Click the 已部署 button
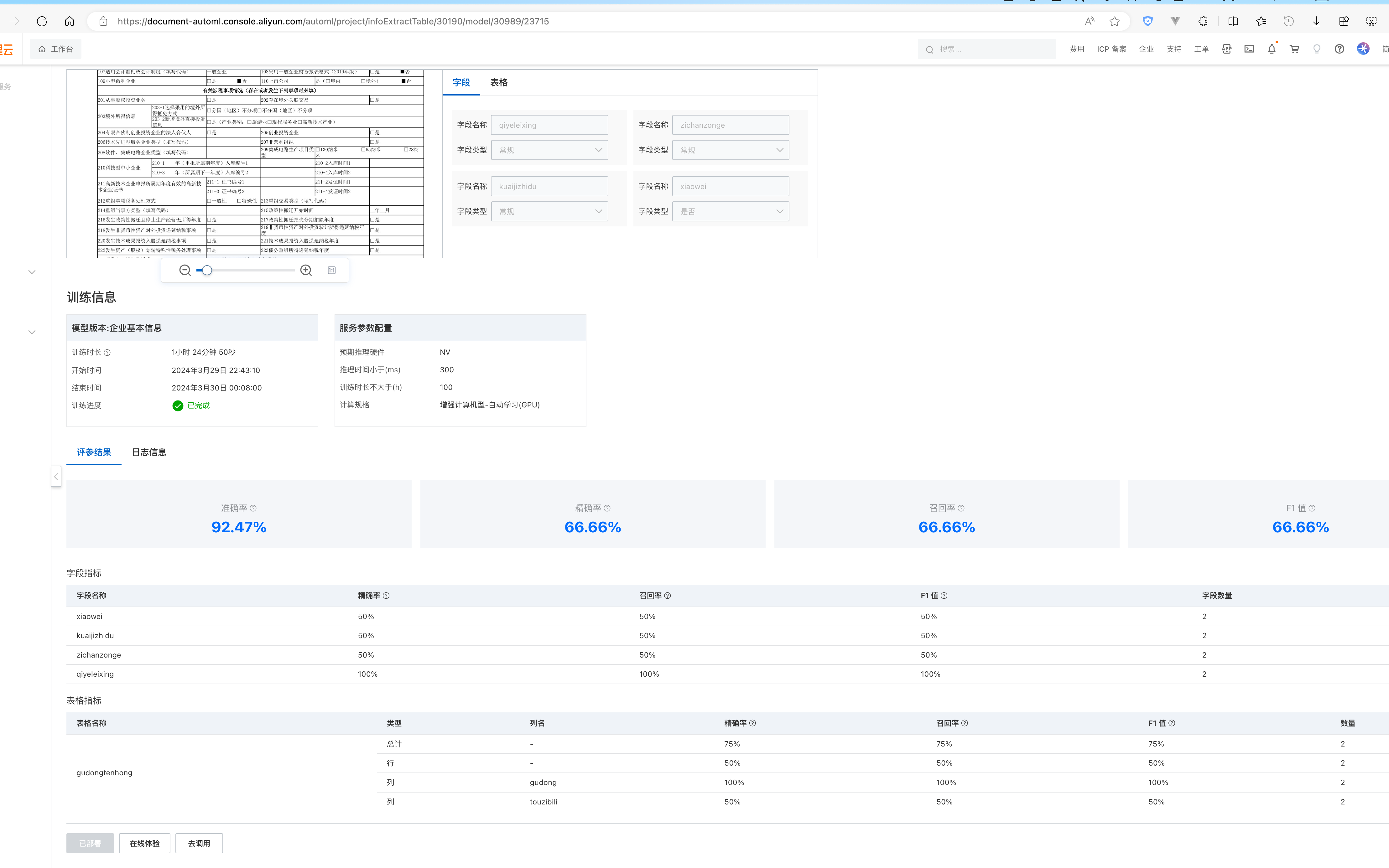 tap(90, 843)
